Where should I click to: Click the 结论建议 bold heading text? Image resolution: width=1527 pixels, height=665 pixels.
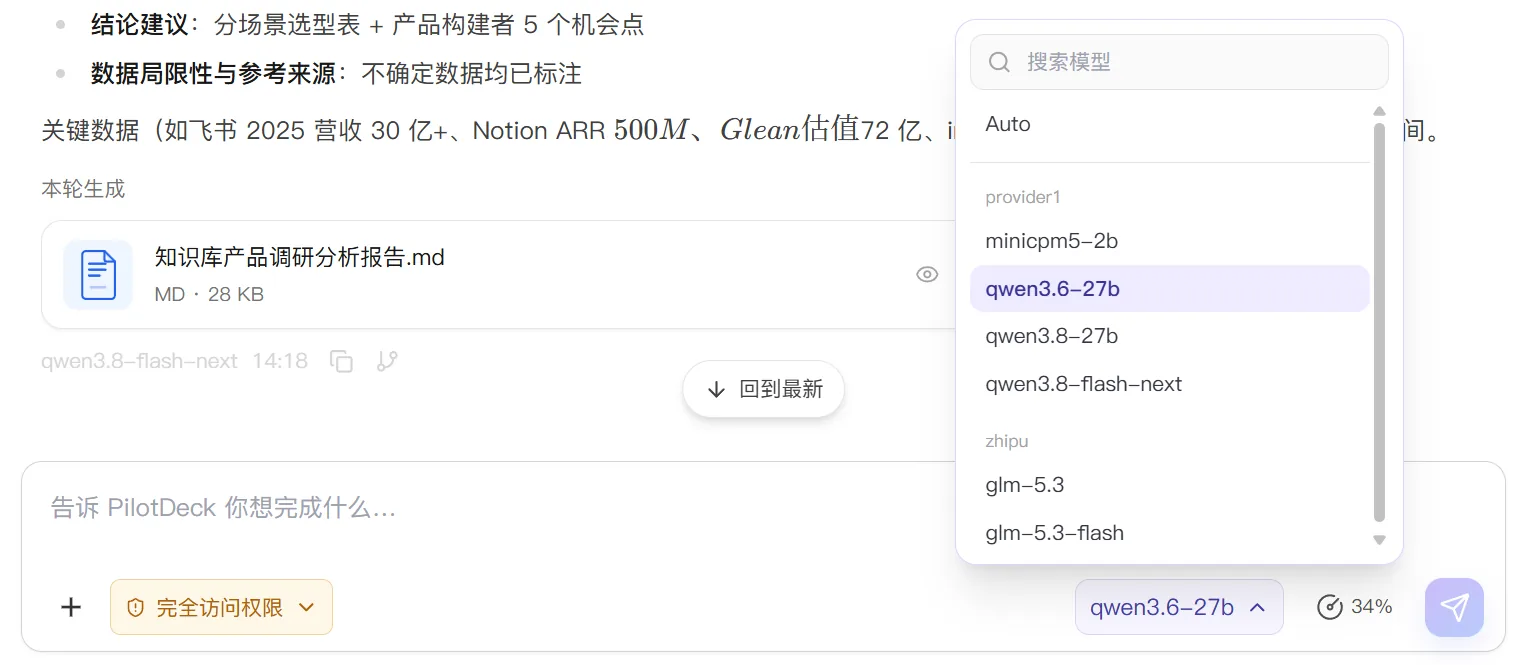(x=139, y=25)
